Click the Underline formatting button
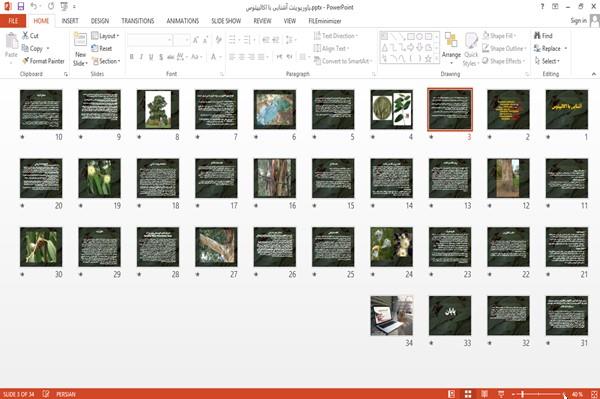Viewport: 600px width, 399px height. click(x=151, y=57)
